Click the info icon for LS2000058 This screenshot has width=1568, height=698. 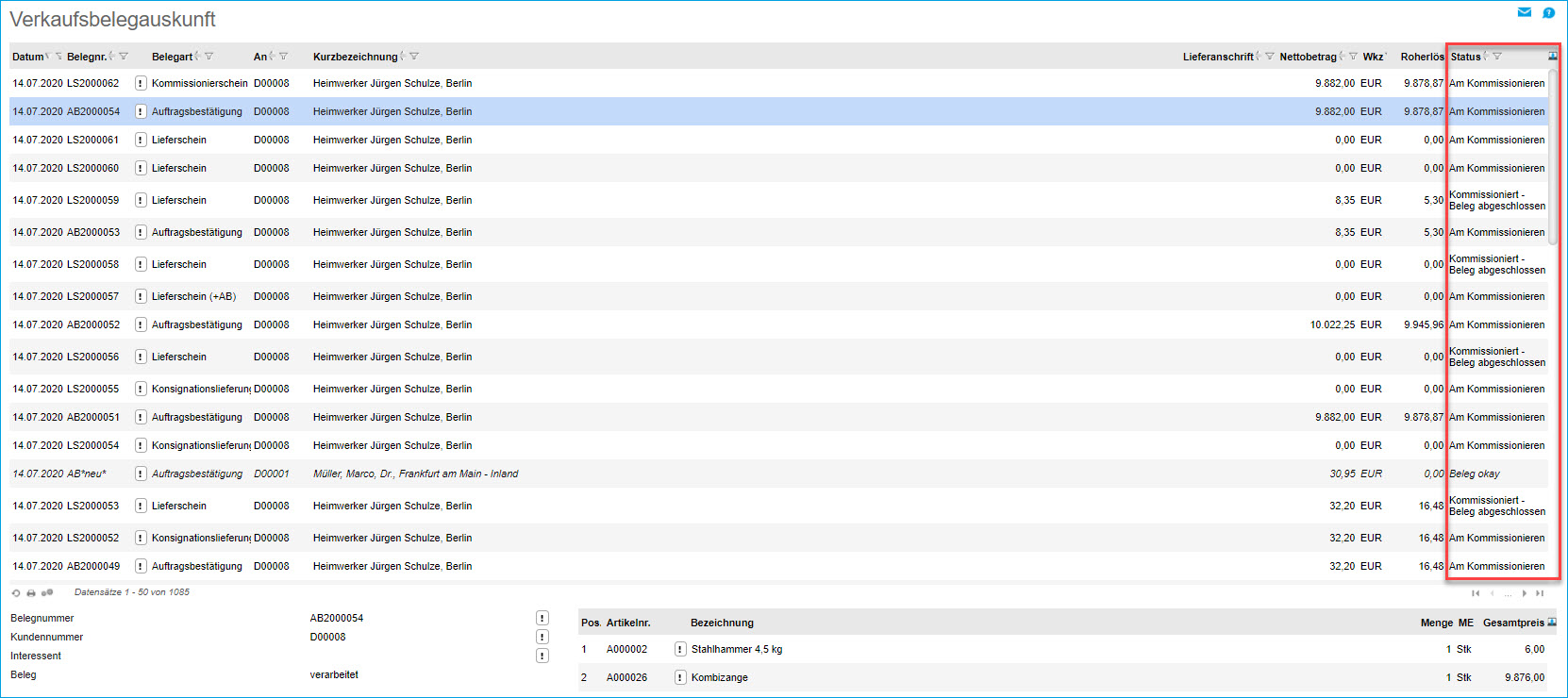(x=141, y=264)
